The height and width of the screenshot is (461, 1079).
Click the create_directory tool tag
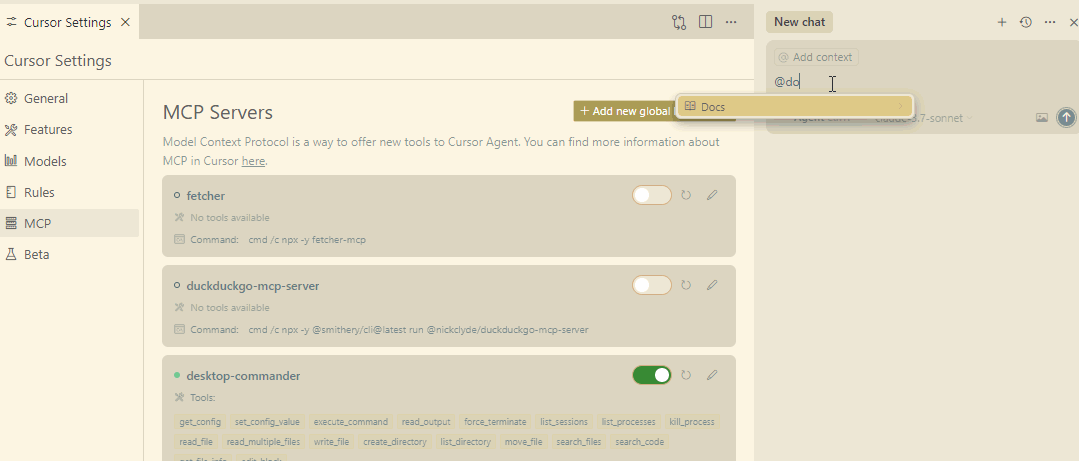[x=395, y=442]
